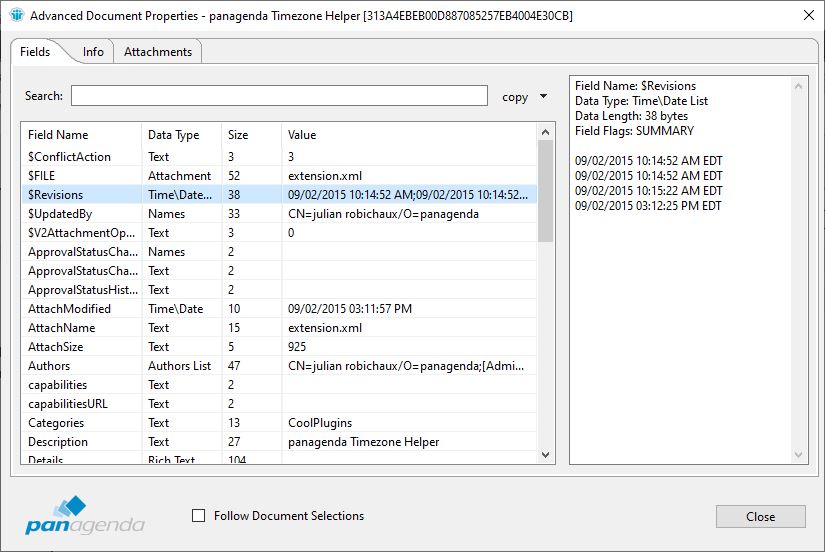The image size is (826, 554).
Task: Sort by Size column header
Action: coord(252,135)
